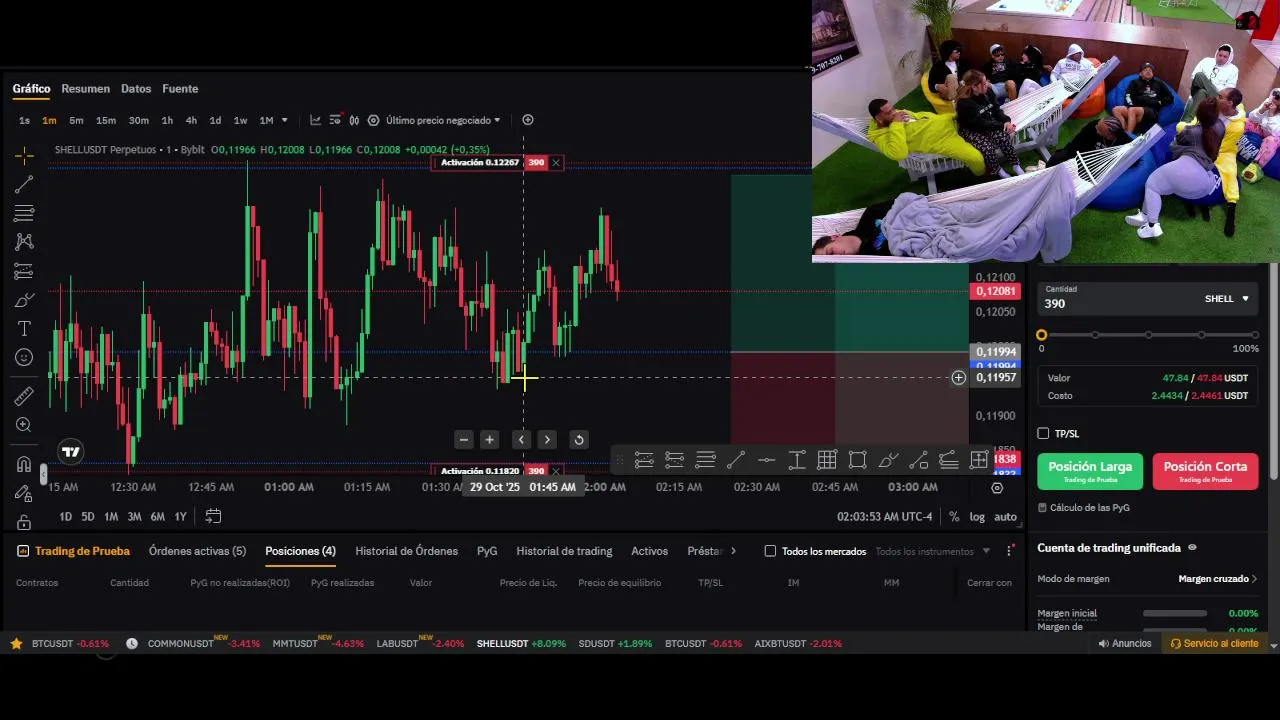Select the XABCD pattern tool
This screenshot has height=720, width=1280.
pyautogui.click(x=24, y=242)
